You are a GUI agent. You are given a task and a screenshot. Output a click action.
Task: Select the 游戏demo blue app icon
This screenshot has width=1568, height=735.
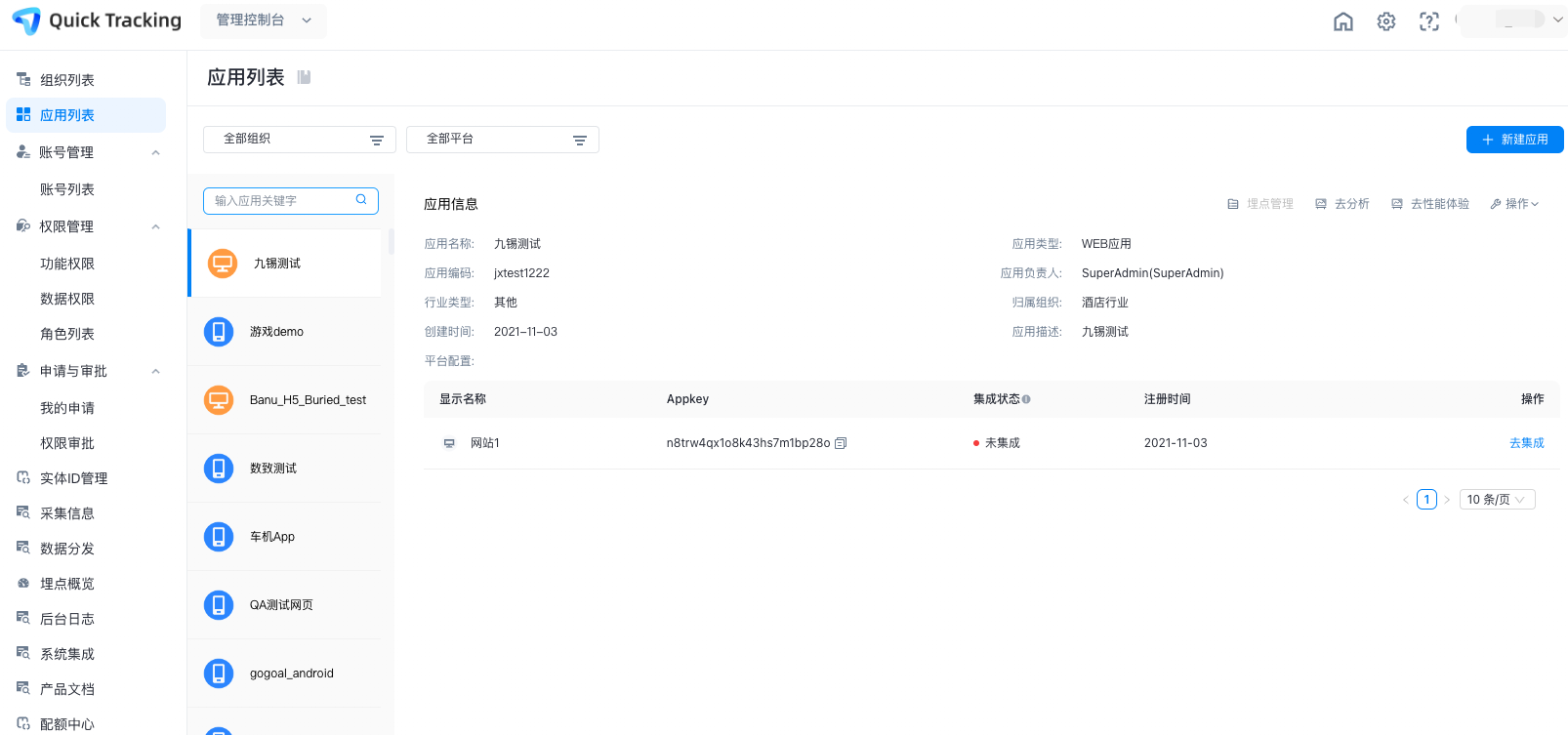(x=219, y=332)
